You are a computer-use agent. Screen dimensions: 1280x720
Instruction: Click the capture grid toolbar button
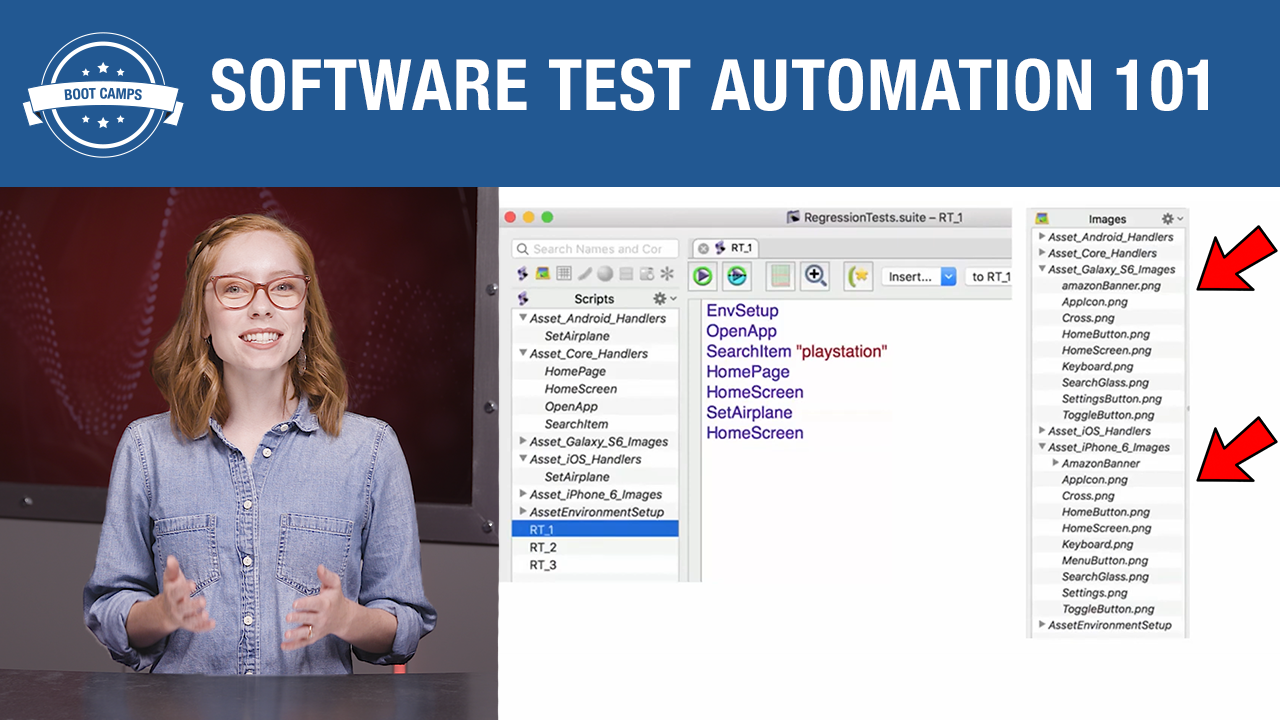[x=780, y=276]
